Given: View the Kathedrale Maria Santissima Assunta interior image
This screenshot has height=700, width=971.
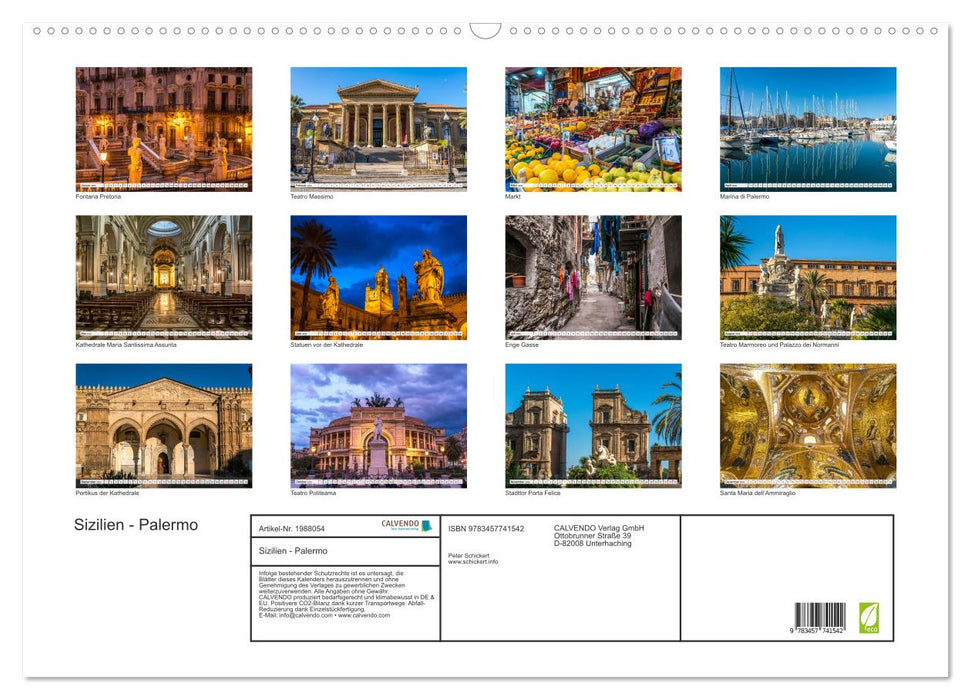Looking at the screenshot, I should click(x=164, y=277).
